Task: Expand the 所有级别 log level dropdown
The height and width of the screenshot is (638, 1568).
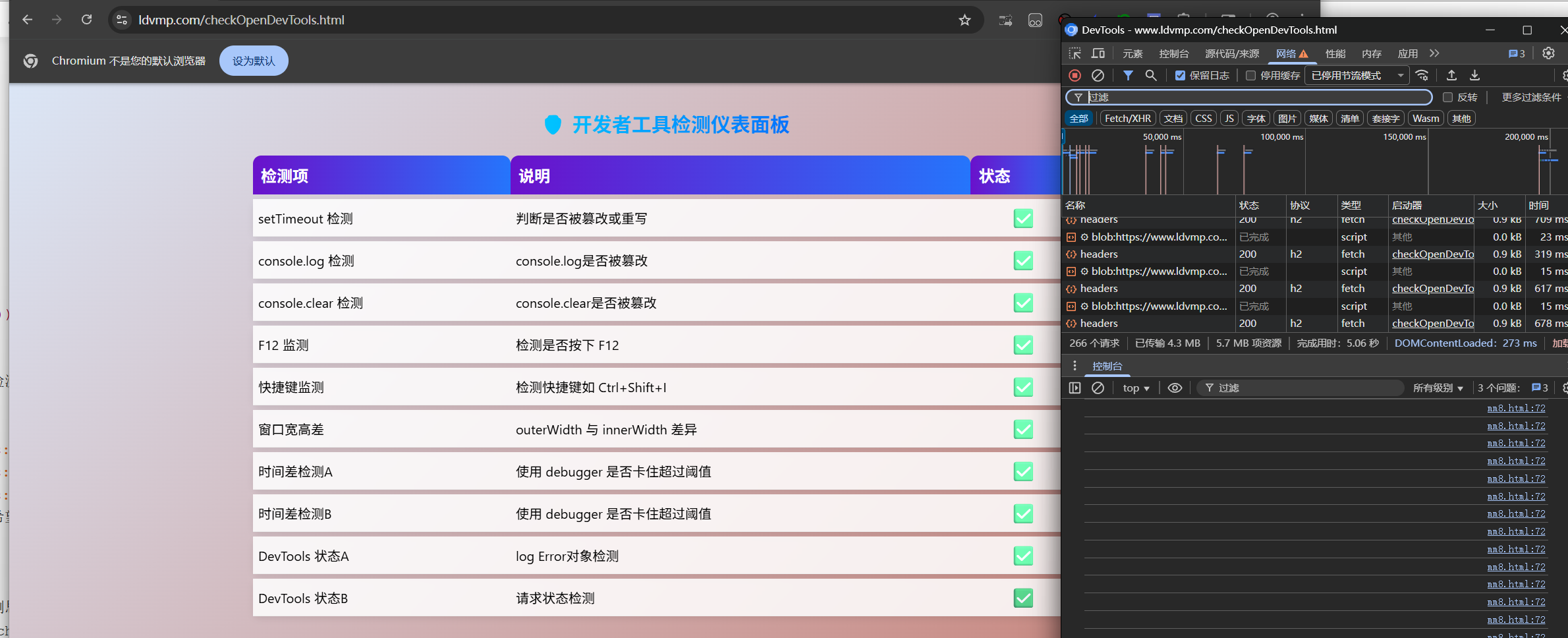Action: (1438, 388)
